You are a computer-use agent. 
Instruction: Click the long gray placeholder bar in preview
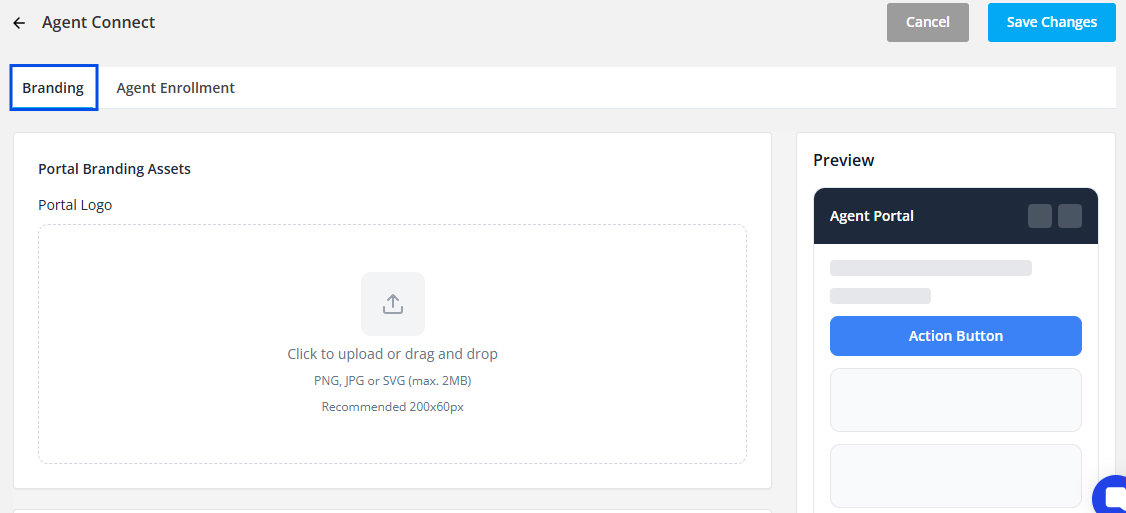931,268
